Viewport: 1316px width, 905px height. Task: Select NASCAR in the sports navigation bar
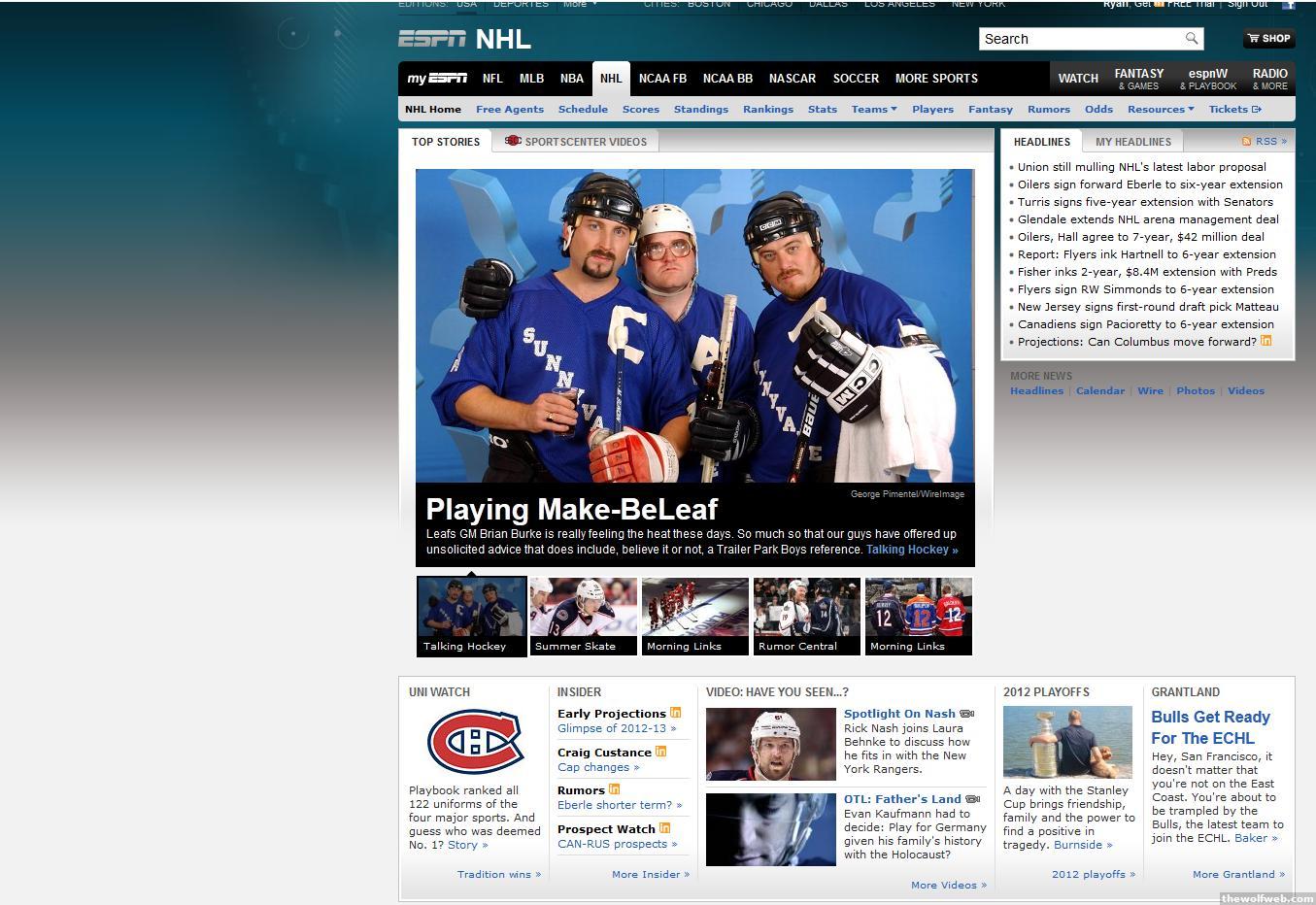(793, 79)
